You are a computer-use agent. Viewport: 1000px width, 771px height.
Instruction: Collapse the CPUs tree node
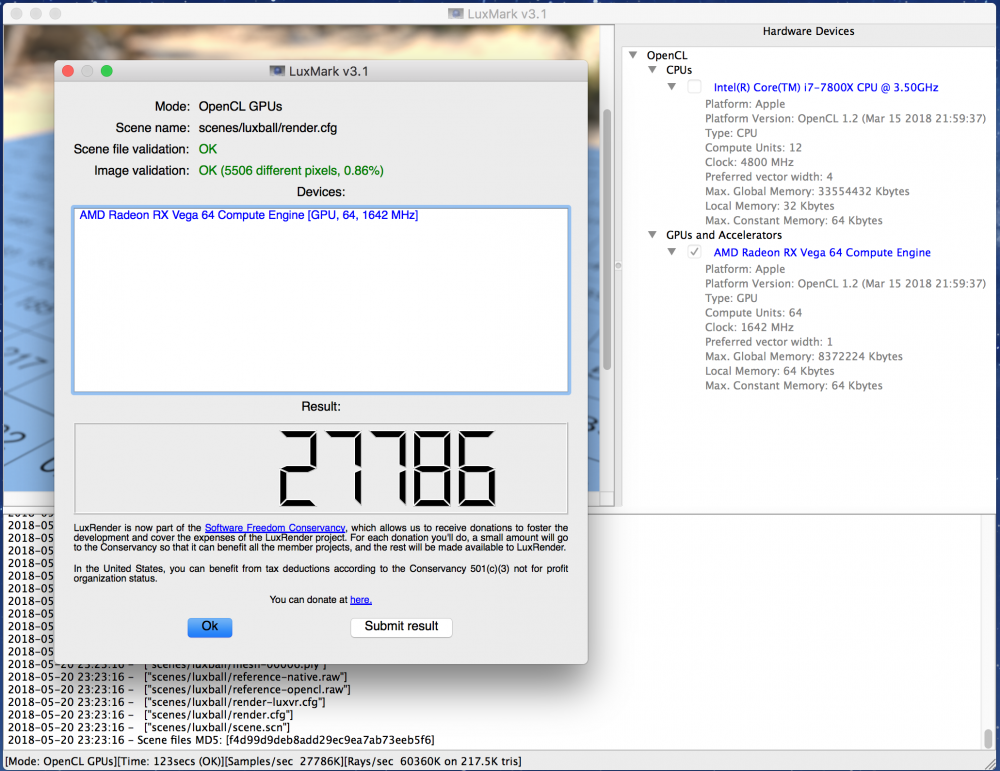point(652,70)
